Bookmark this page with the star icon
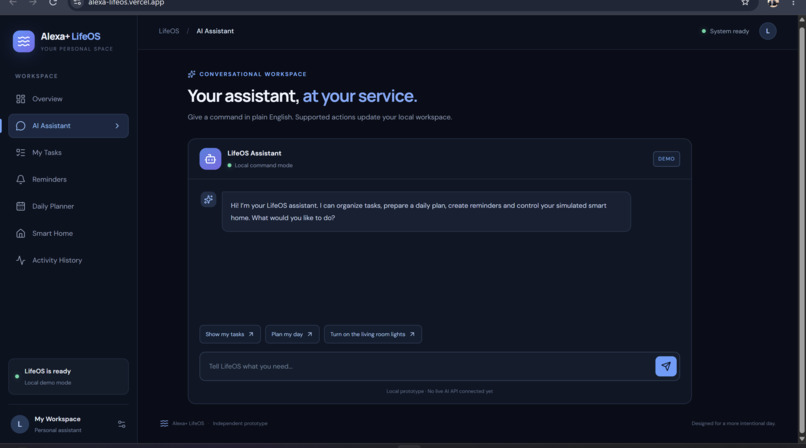Image resolution: width=806 pixels, height=448 pixels. click(x=745, y=3)
